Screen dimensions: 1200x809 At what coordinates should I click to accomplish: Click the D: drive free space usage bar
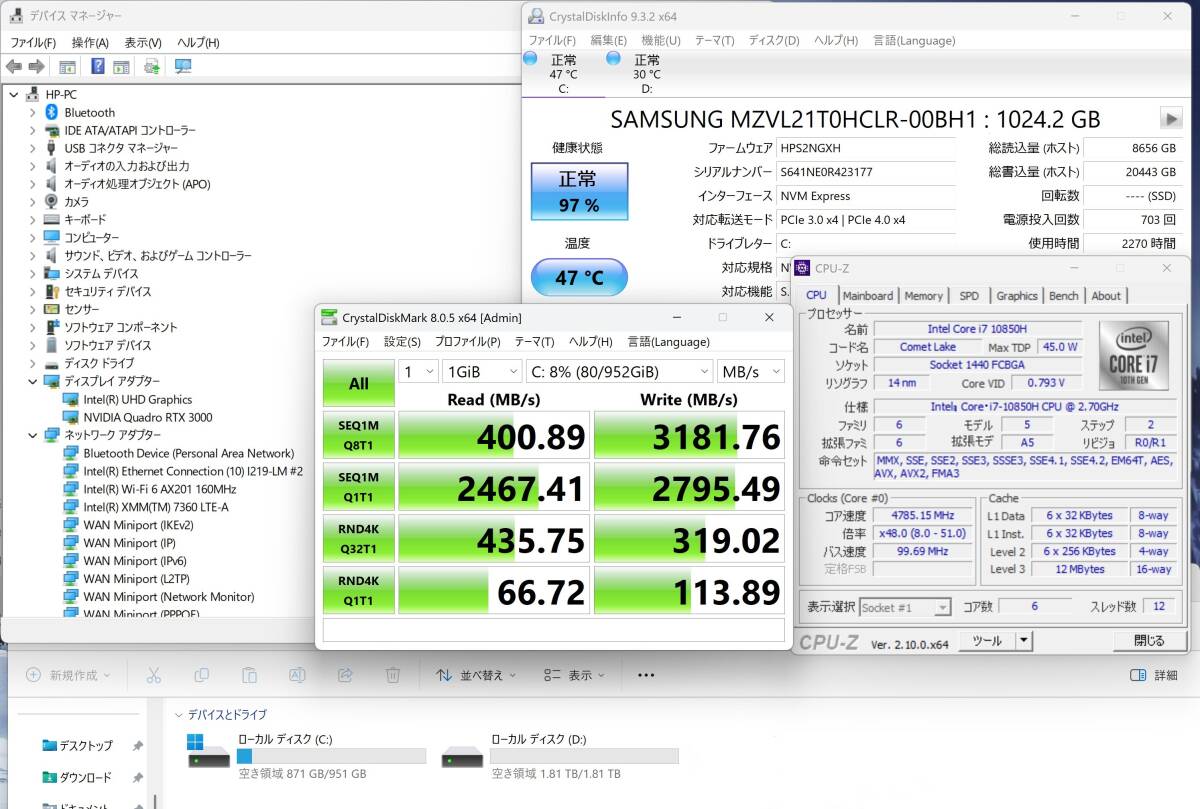[584, 755]
